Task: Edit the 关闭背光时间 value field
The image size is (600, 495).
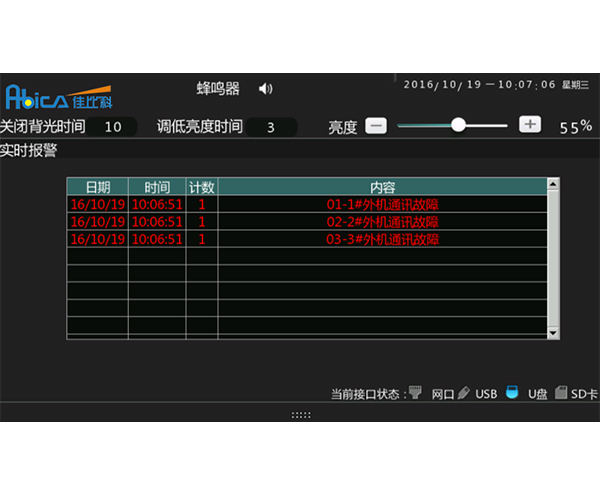Action: (x=112, y=127)
